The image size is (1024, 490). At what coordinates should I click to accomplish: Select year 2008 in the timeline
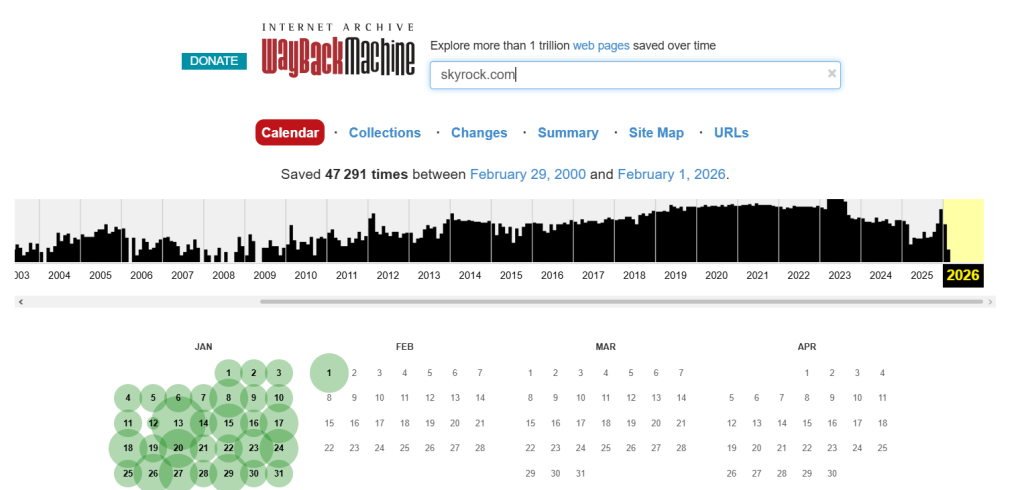point(223,276)
